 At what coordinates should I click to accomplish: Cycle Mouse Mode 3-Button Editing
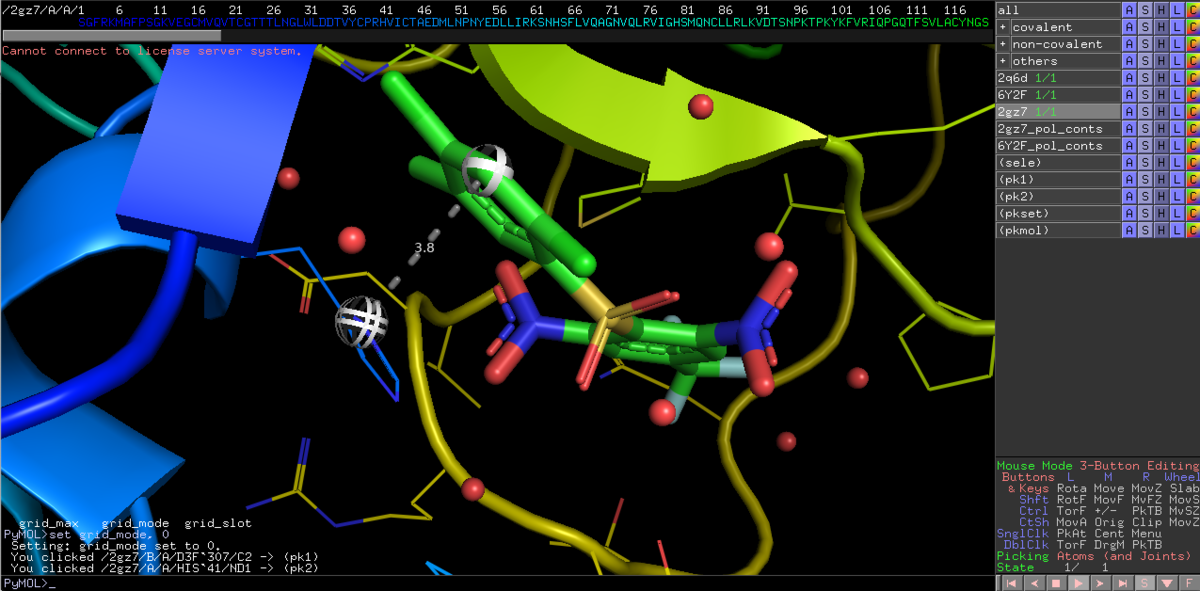pyautogui.click(x=1098, y=466)
